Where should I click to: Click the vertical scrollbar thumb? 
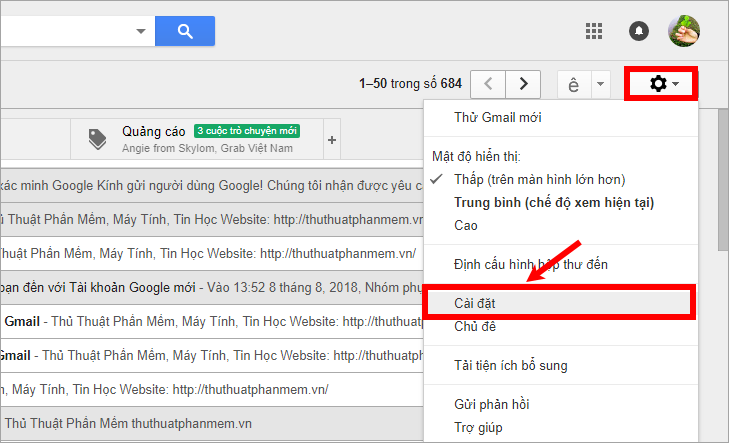pyautogui.click(x=722, y=180)
